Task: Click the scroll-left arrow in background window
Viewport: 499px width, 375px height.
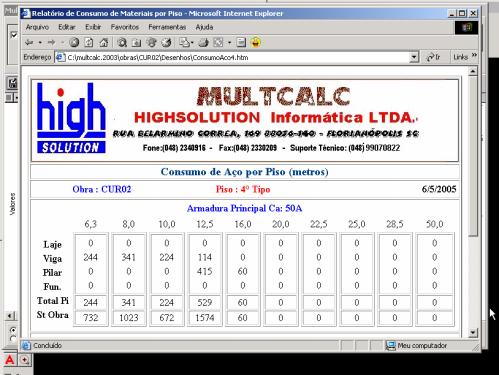Action: (x=10, y=316)
